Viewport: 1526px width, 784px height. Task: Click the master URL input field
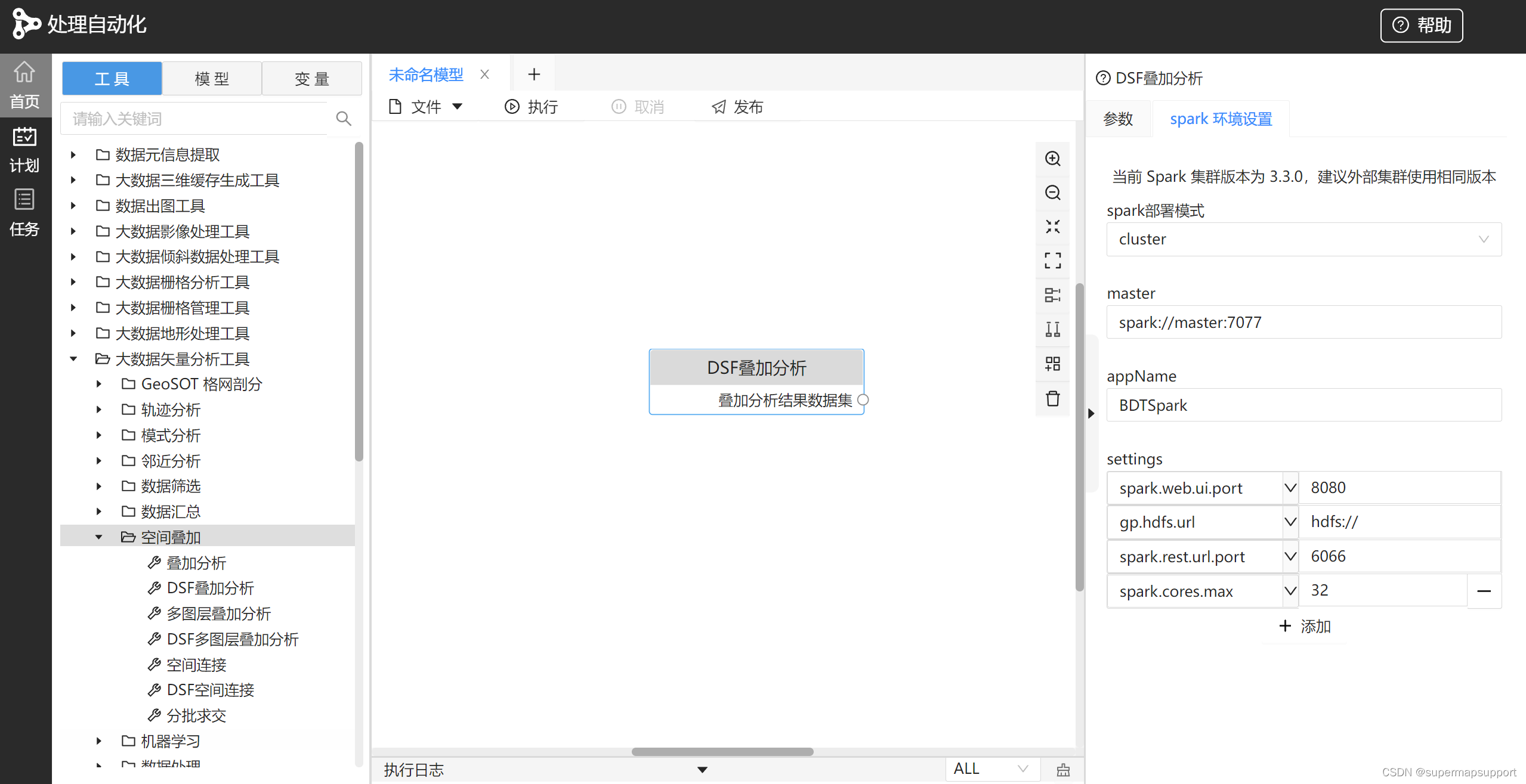pos(1303,323)
